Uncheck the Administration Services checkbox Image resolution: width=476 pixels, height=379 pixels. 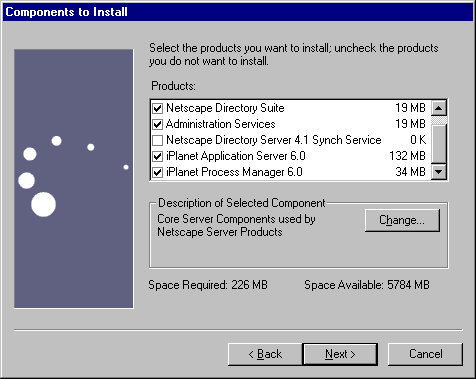pos(157,124)
